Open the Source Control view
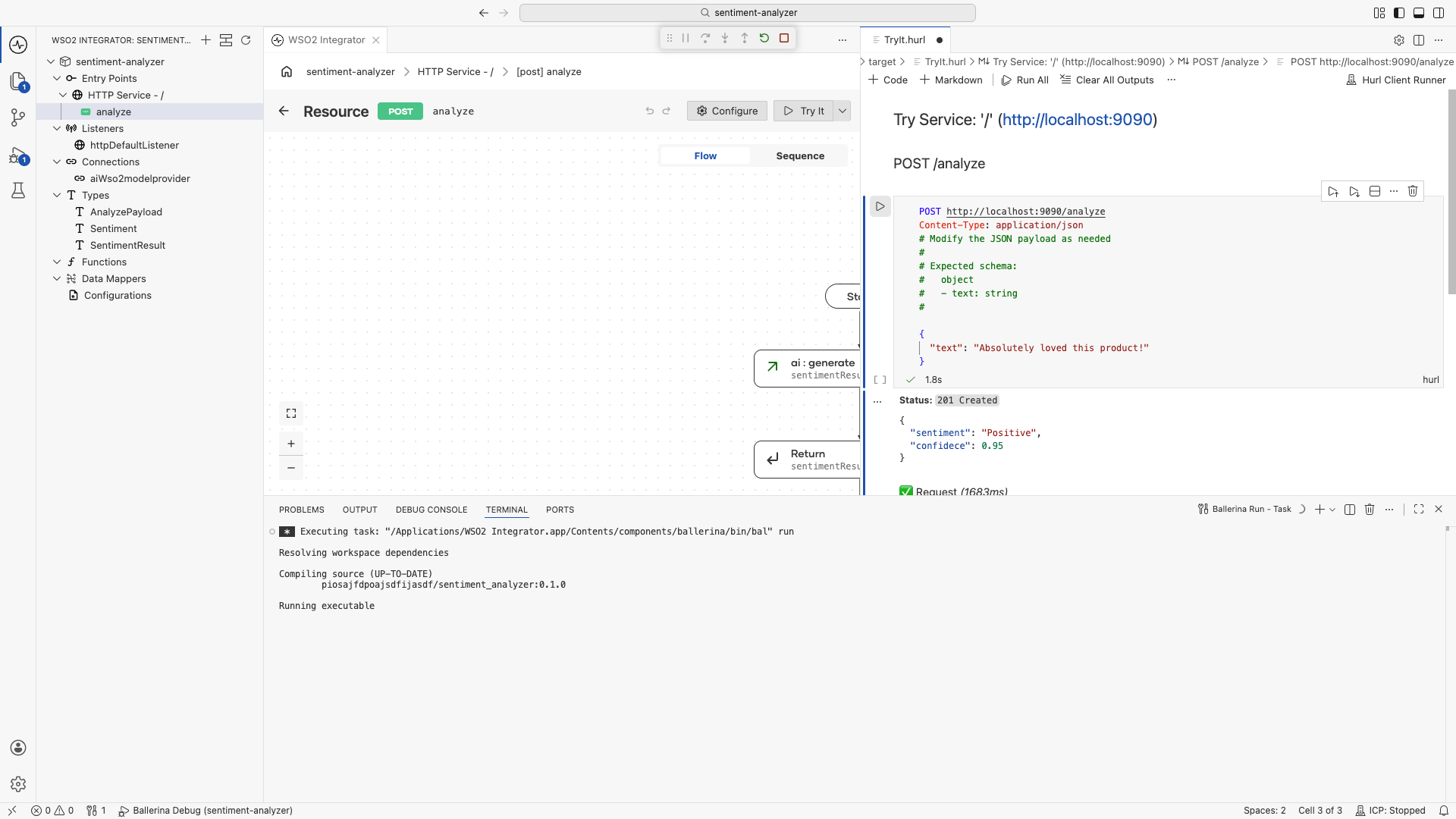The image size is (1456, 819). (18, 118)
